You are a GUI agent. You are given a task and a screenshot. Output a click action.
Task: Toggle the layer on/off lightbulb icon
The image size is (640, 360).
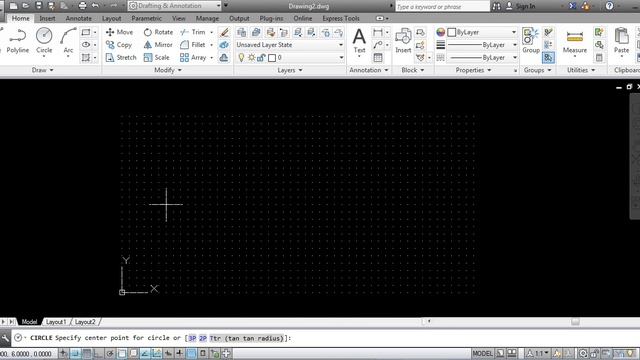coord(241,58)
